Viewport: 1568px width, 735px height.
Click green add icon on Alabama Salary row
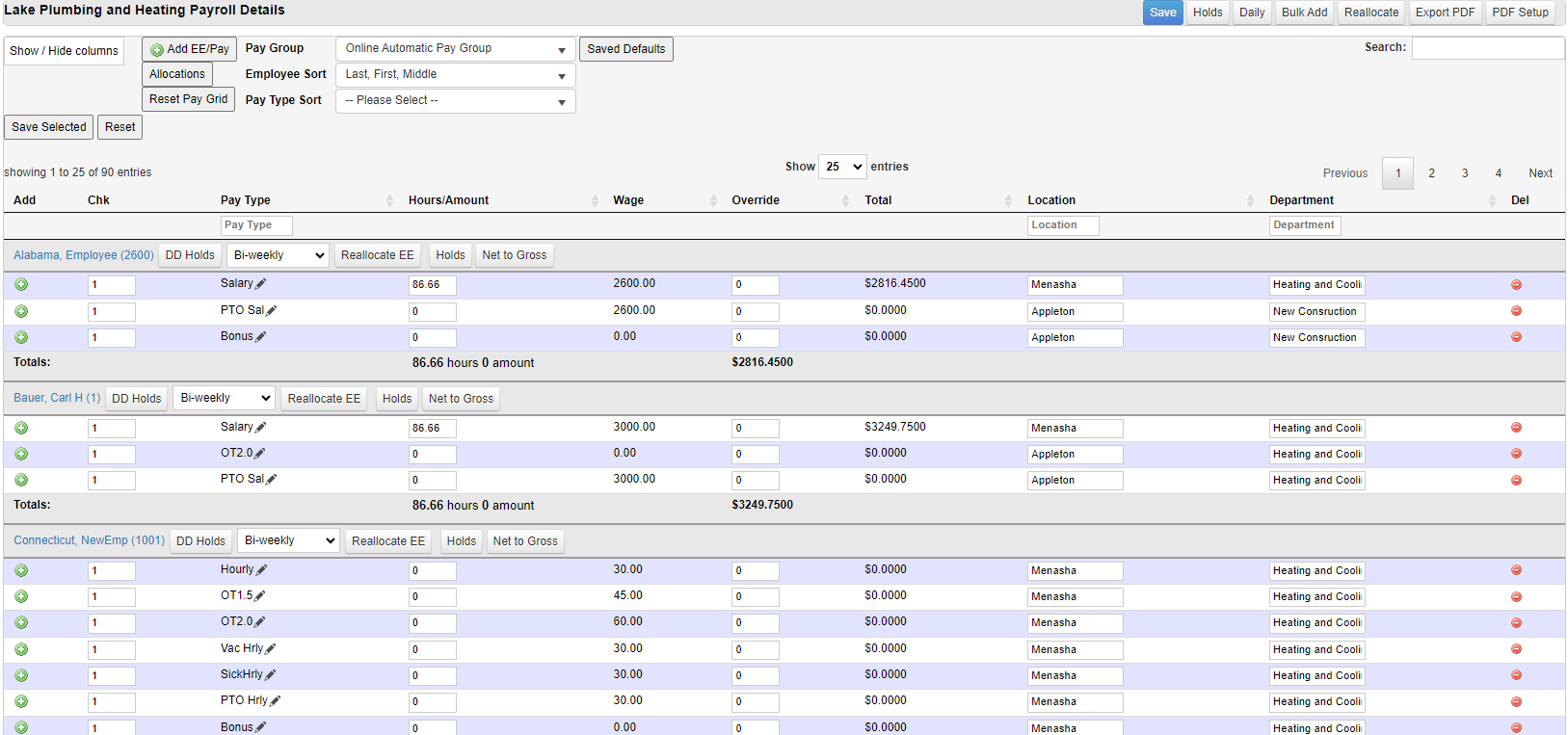coord(21,284)
